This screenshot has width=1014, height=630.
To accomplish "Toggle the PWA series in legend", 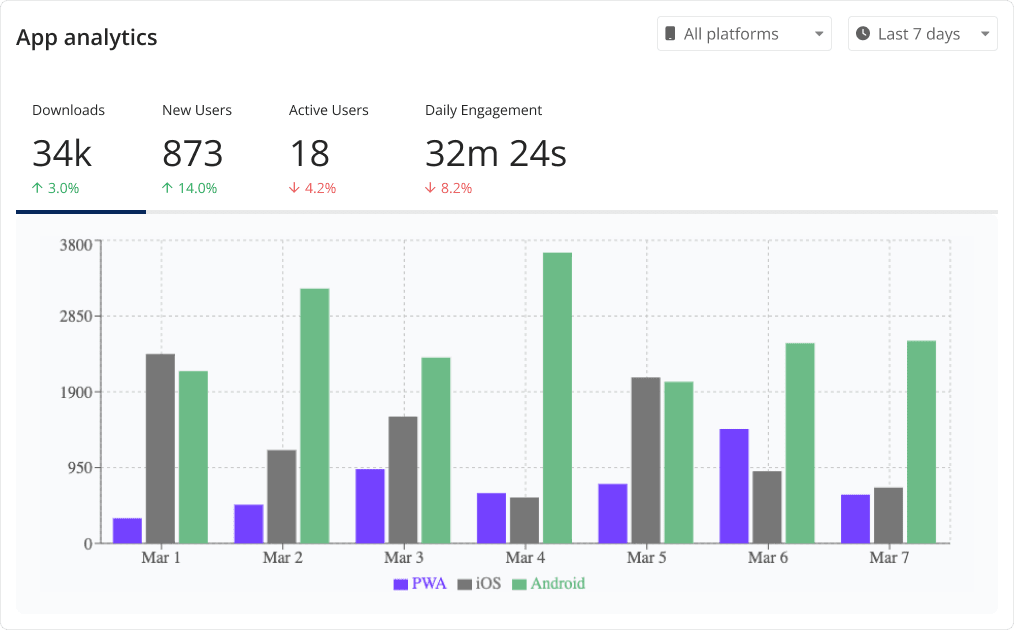I will (x=420, y=583).
